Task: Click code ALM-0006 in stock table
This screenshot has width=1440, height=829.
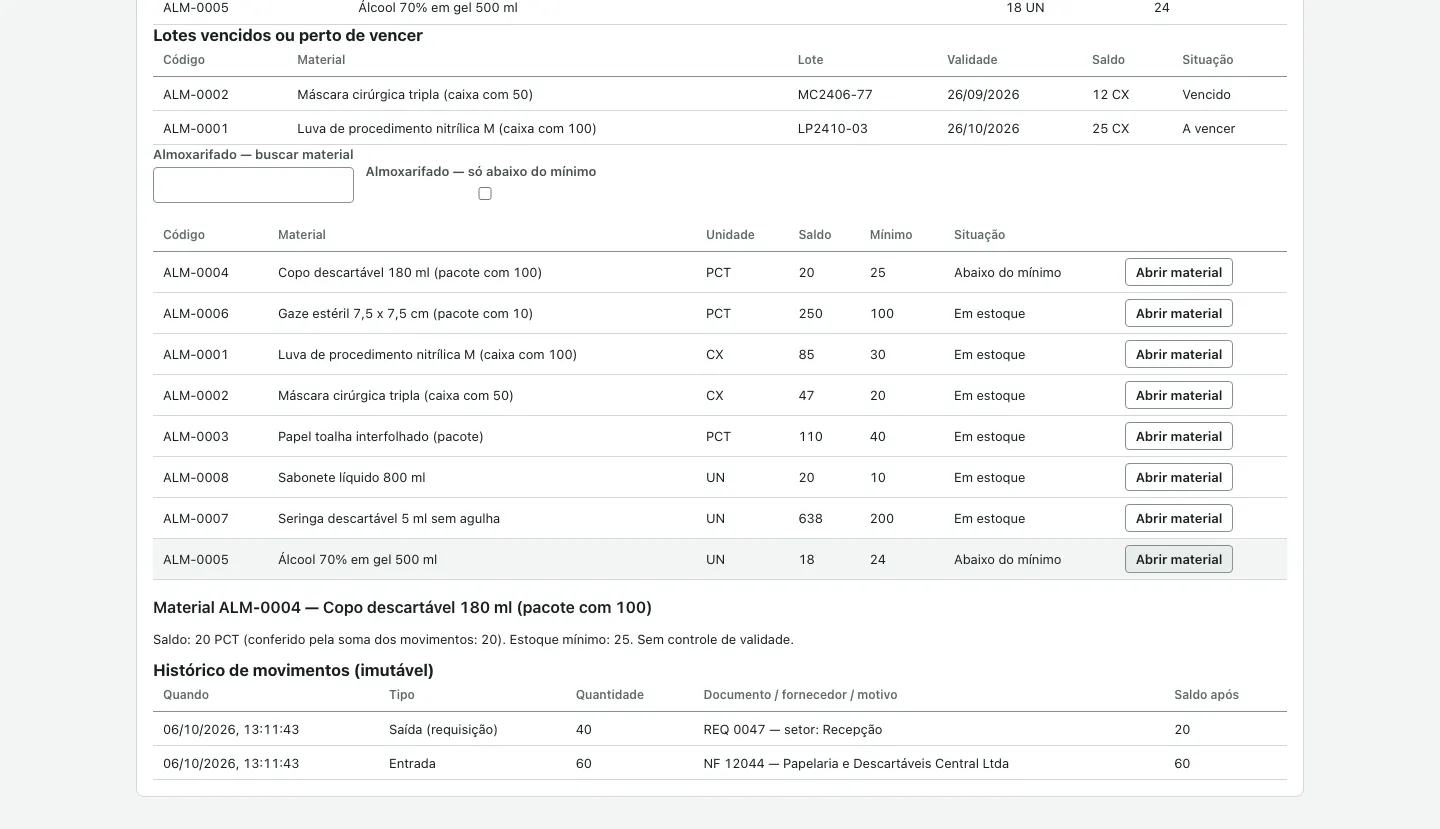Action: (196, 314)
